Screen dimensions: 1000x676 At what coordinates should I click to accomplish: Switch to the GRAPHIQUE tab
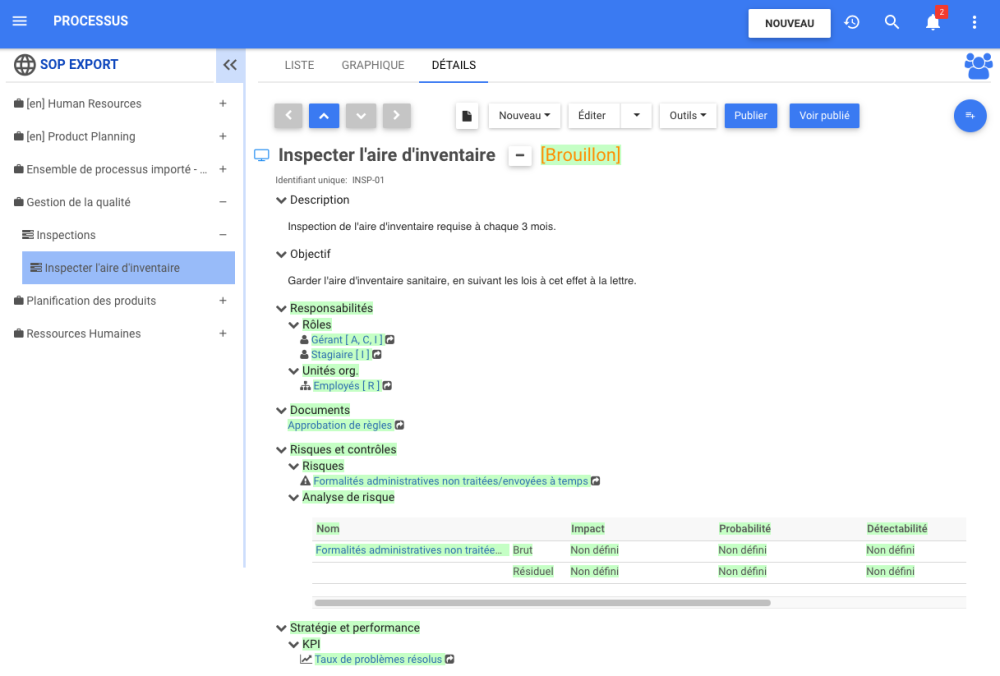[x=372, y=65]
